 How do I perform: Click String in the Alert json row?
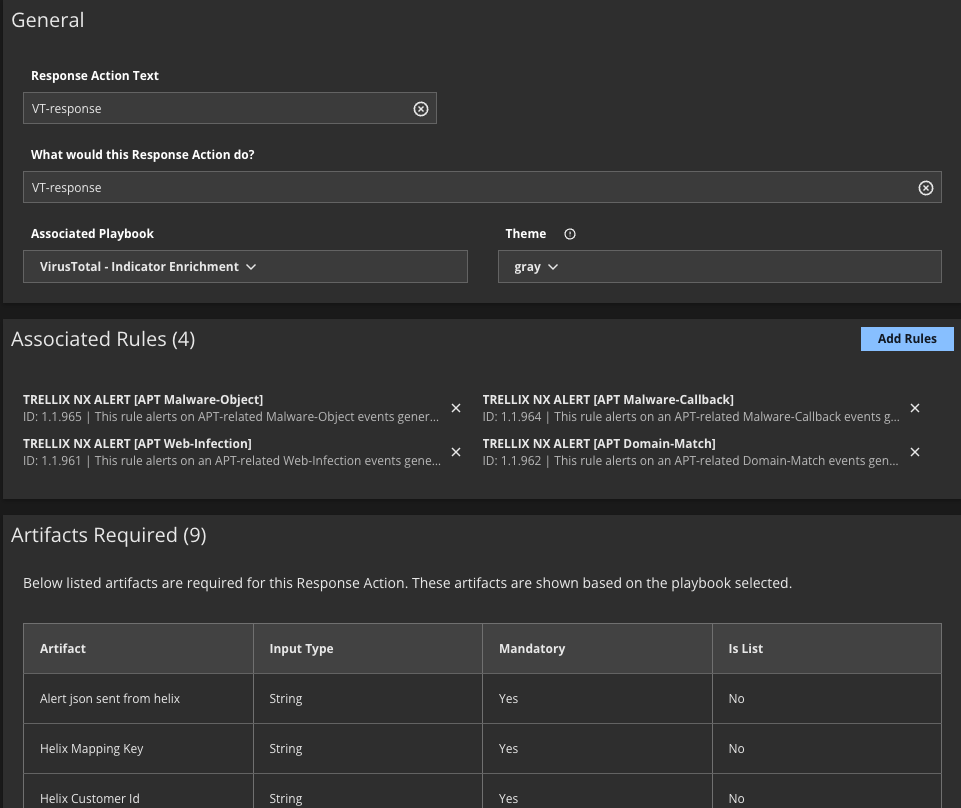(286, 699)
